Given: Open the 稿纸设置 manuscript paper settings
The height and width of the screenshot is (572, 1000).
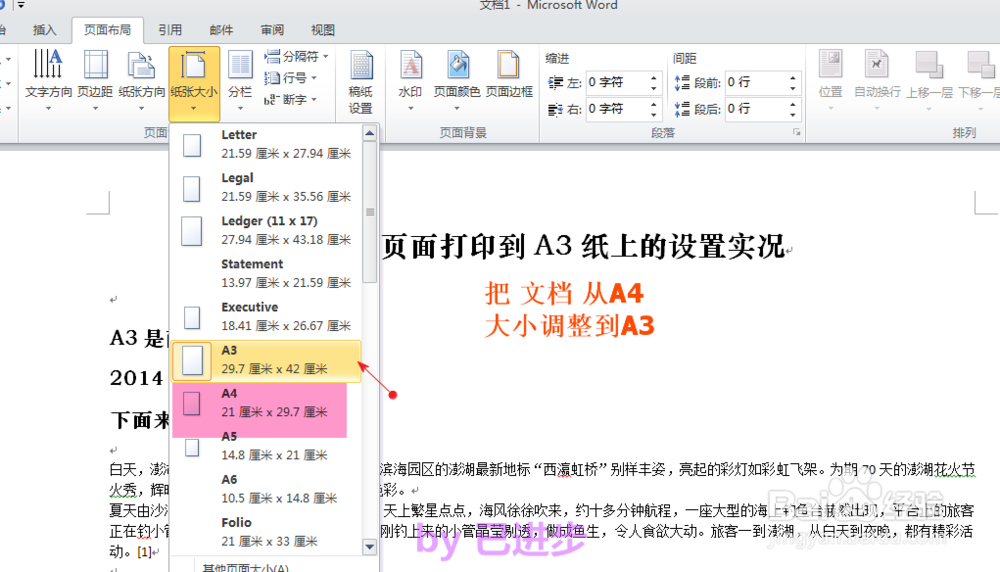Looking at the screenshot, I should 360,83.
